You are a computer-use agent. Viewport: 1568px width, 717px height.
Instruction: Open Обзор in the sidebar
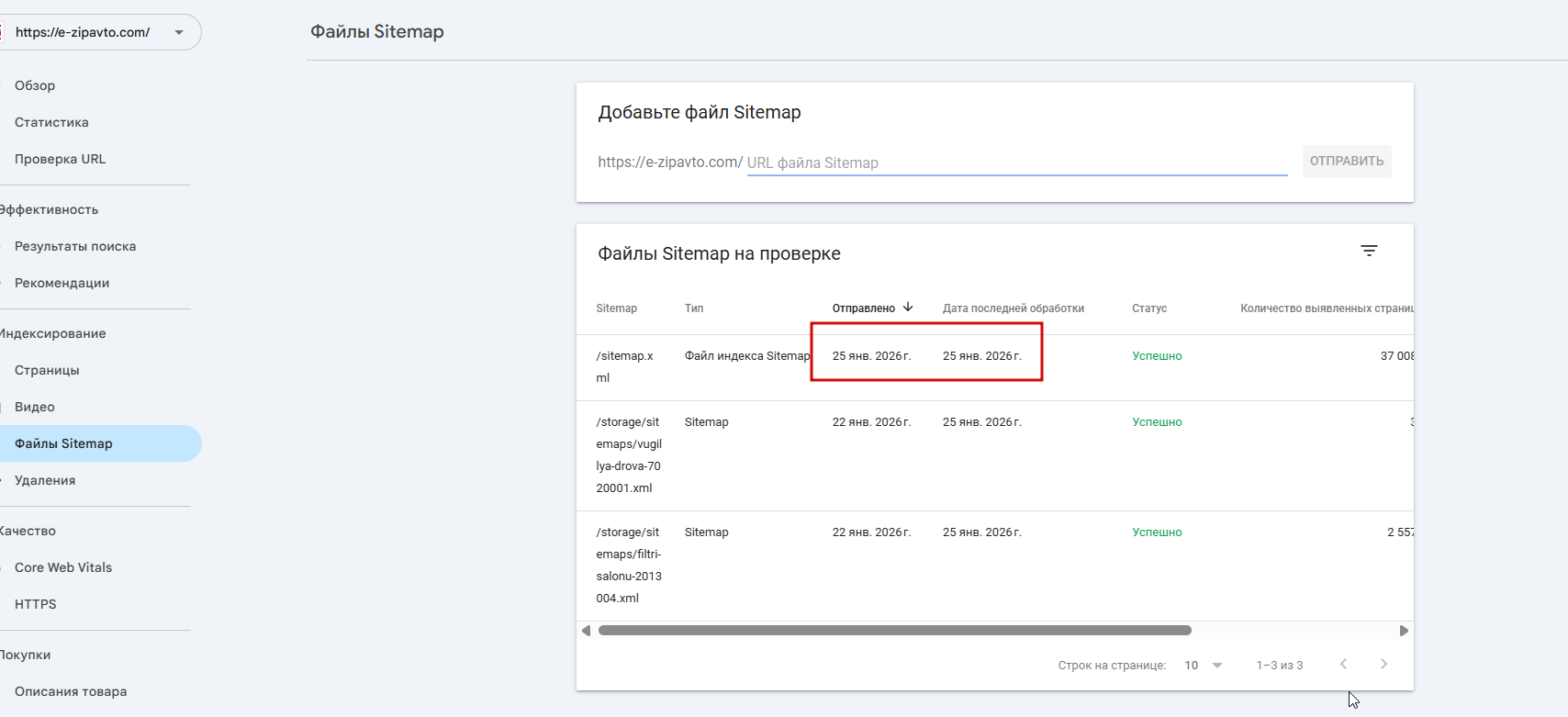[x=35, y=85]
